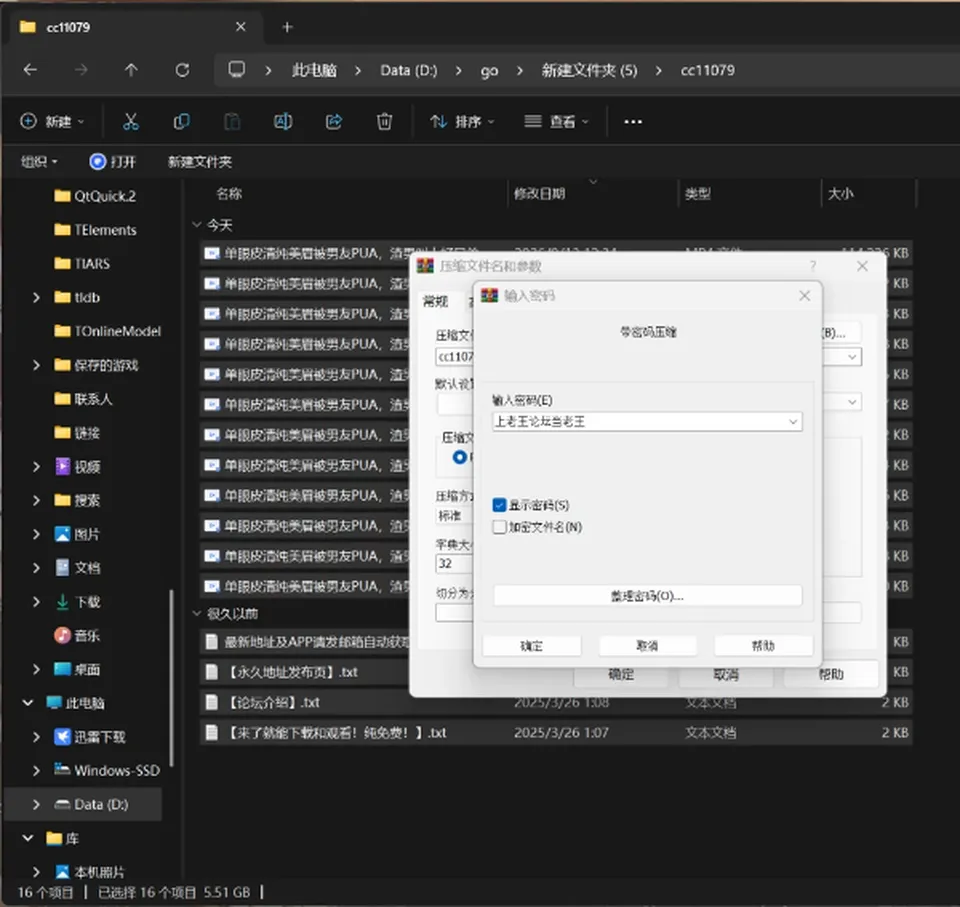Click Data (D:) in the address breadcrumb

[x=408, y=70]
